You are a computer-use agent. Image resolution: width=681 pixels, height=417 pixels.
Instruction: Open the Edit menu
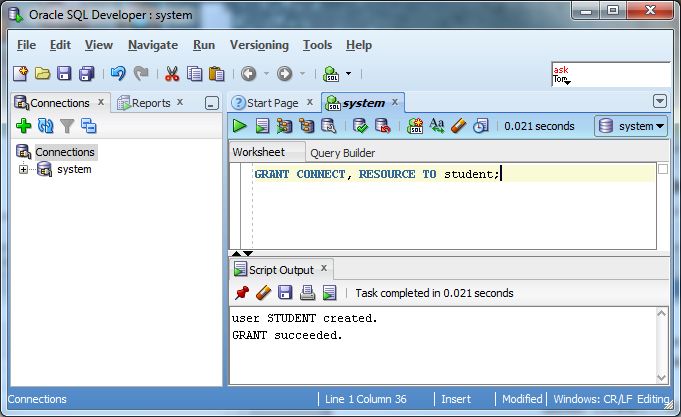(x=60, y=45)
